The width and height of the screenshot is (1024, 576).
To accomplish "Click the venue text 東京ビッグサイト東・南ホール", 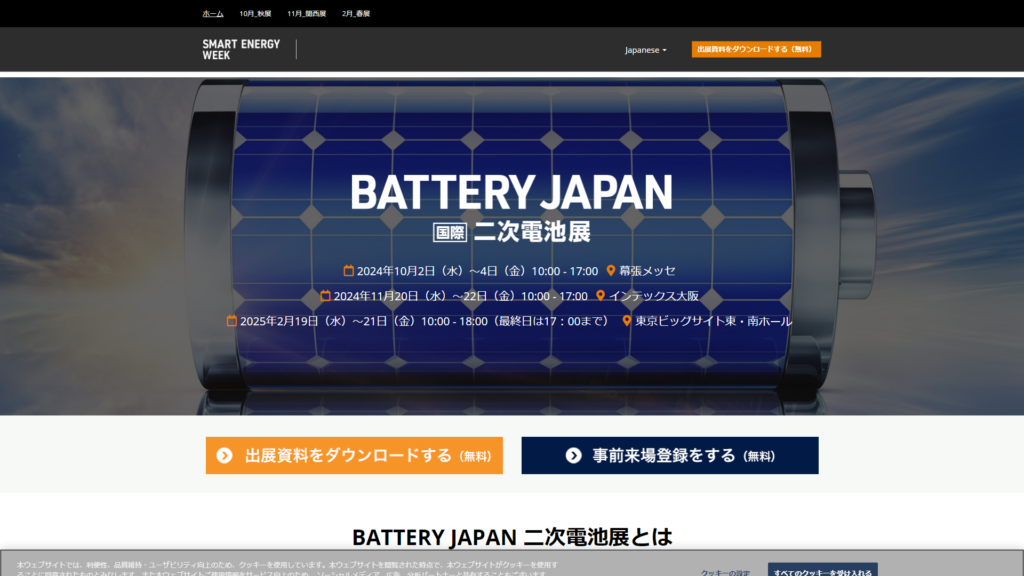I will tap(714, 321).
